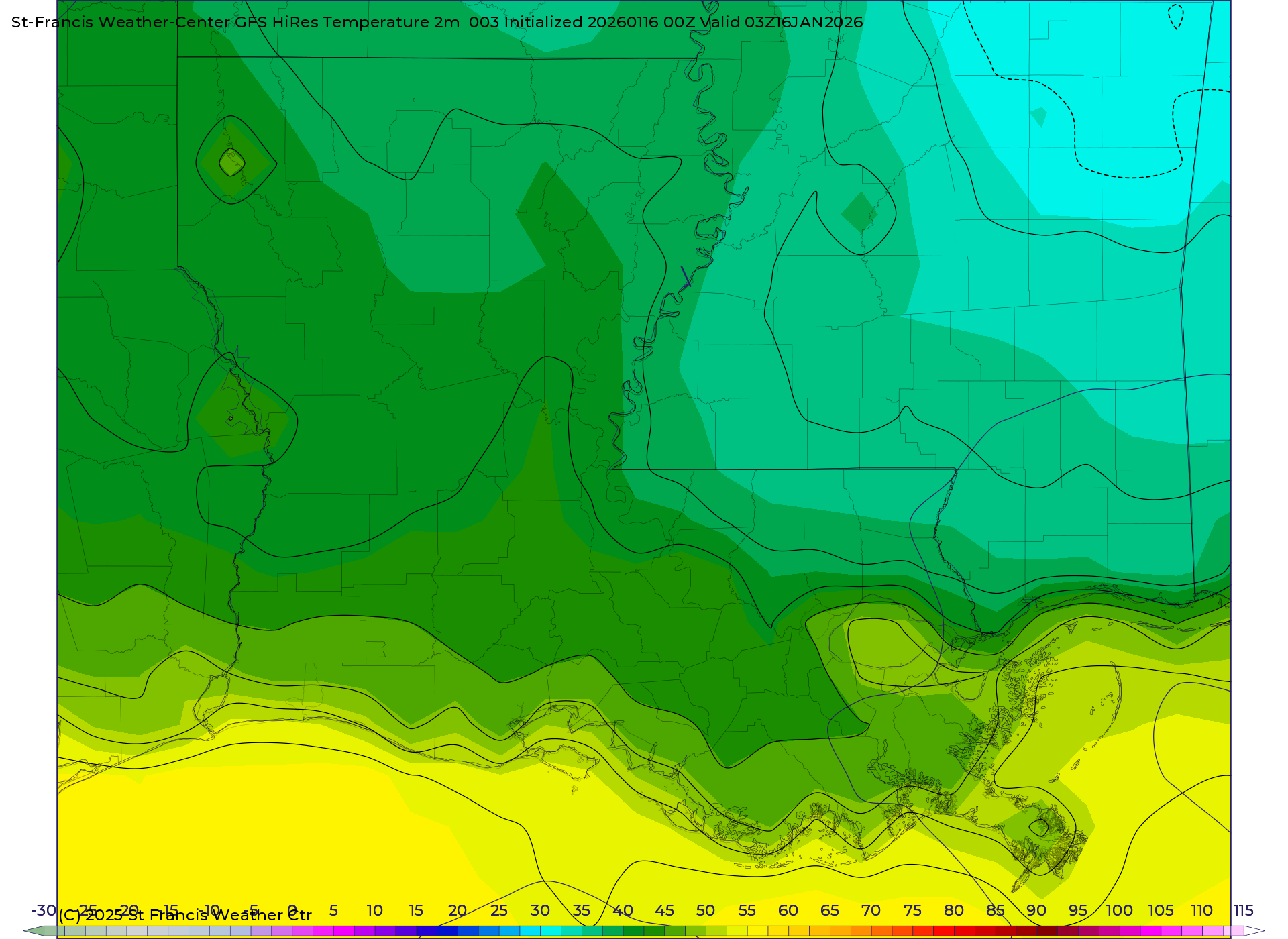Pick the orange swatch below 70
1288x939 pixels.
[861, 931]
